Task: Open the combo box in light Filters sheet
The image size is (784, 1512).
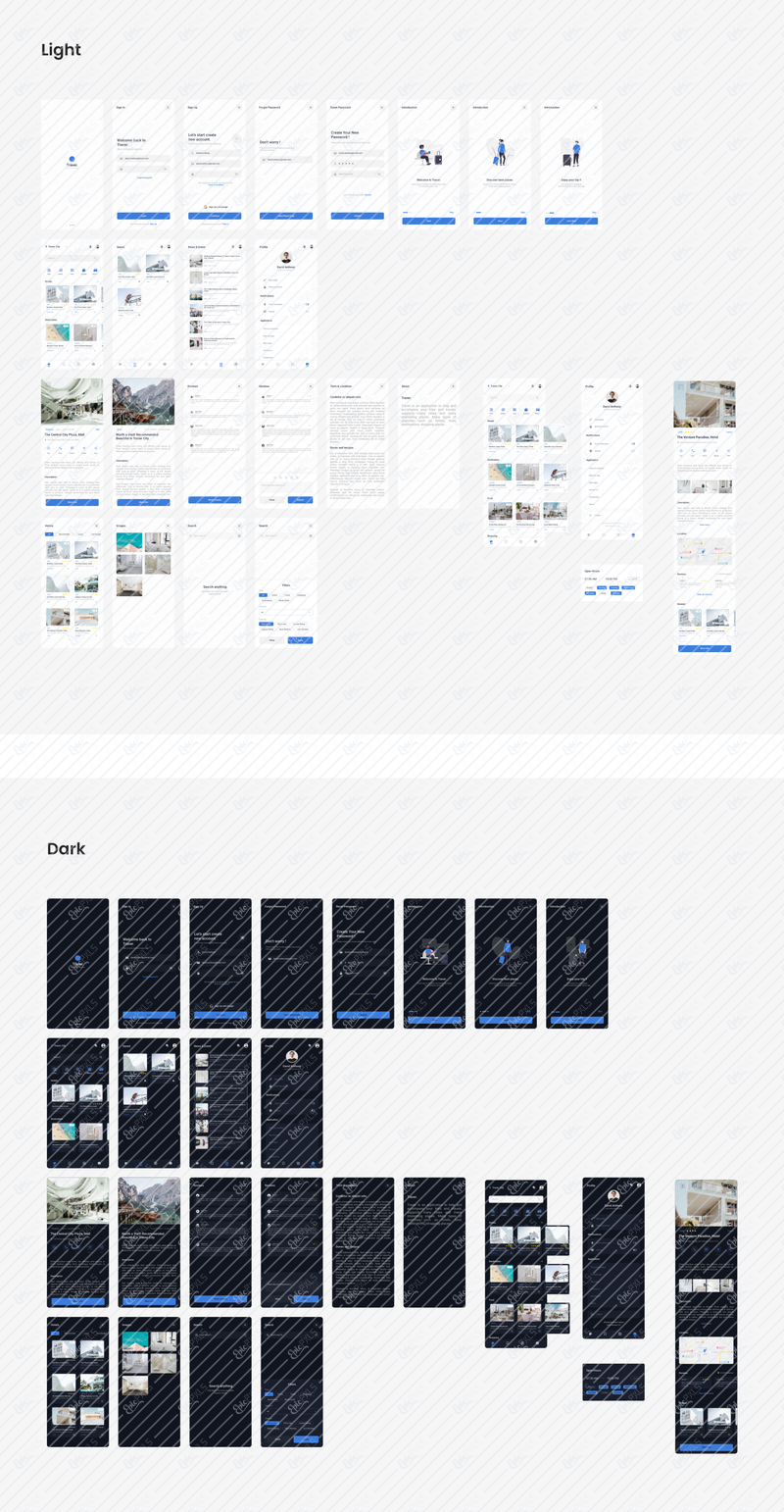Action: pyautogui.click(x=285, y=613)
